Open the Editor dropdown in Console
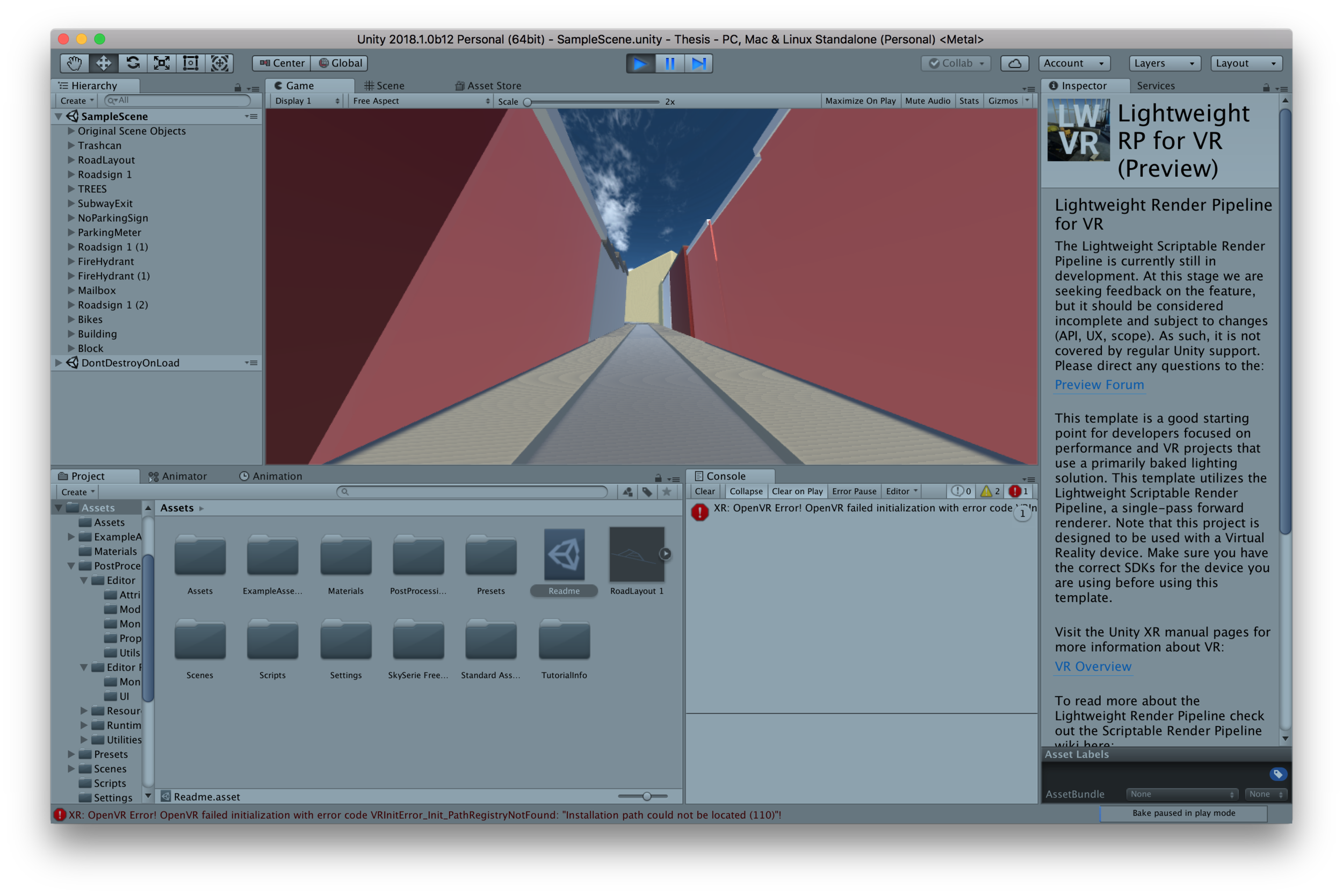The height and width of the screenshot is (896, 1343). [x=901, y=491]
